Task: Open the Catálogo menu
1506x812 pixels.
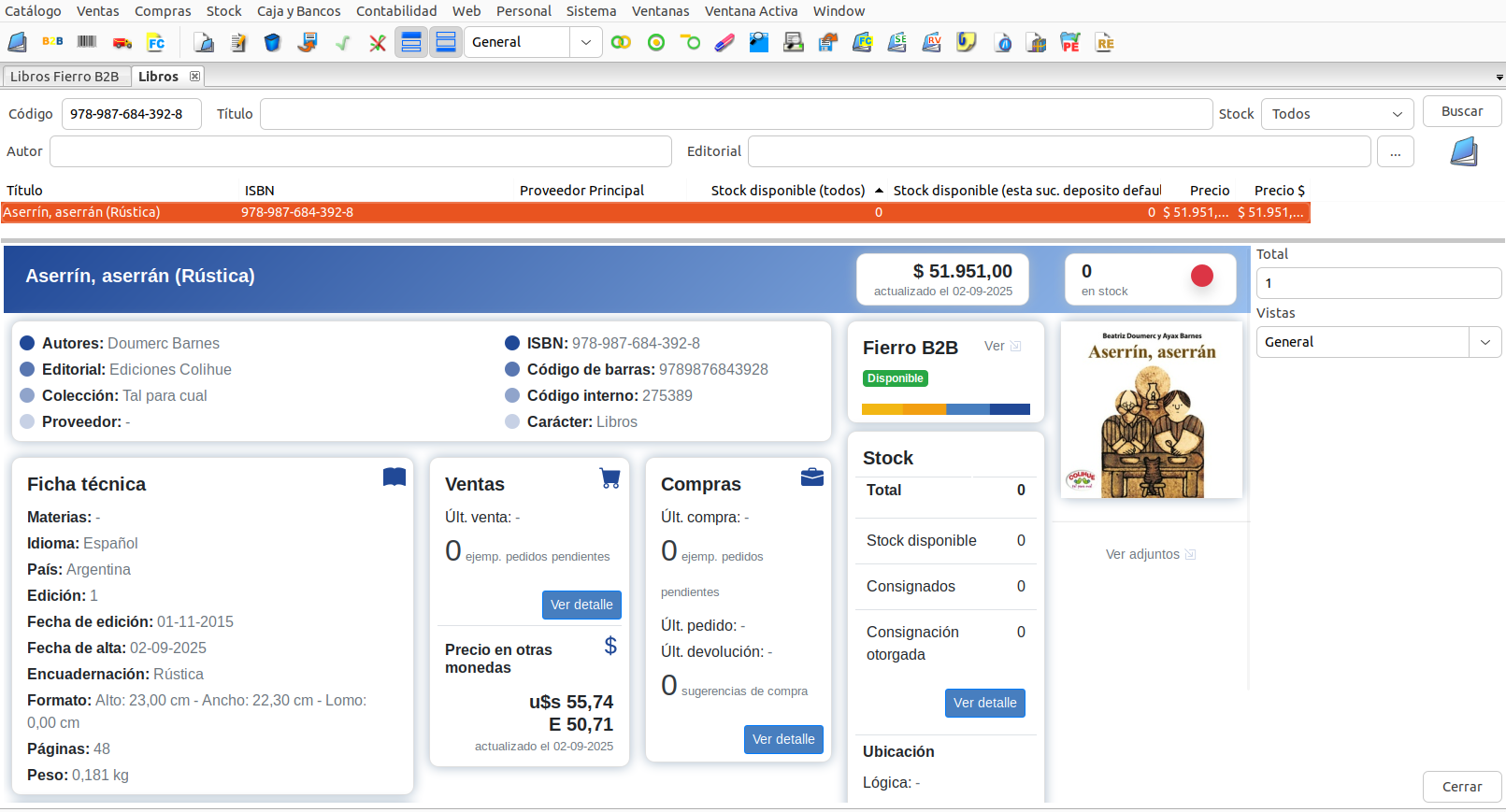Action: pos(34,11)
